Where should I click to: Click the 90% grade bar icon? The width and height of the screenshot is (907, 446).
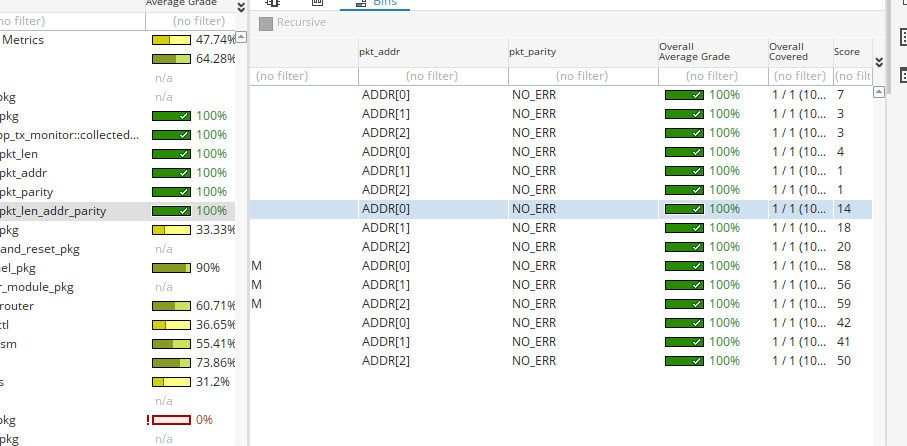(171, 268)
